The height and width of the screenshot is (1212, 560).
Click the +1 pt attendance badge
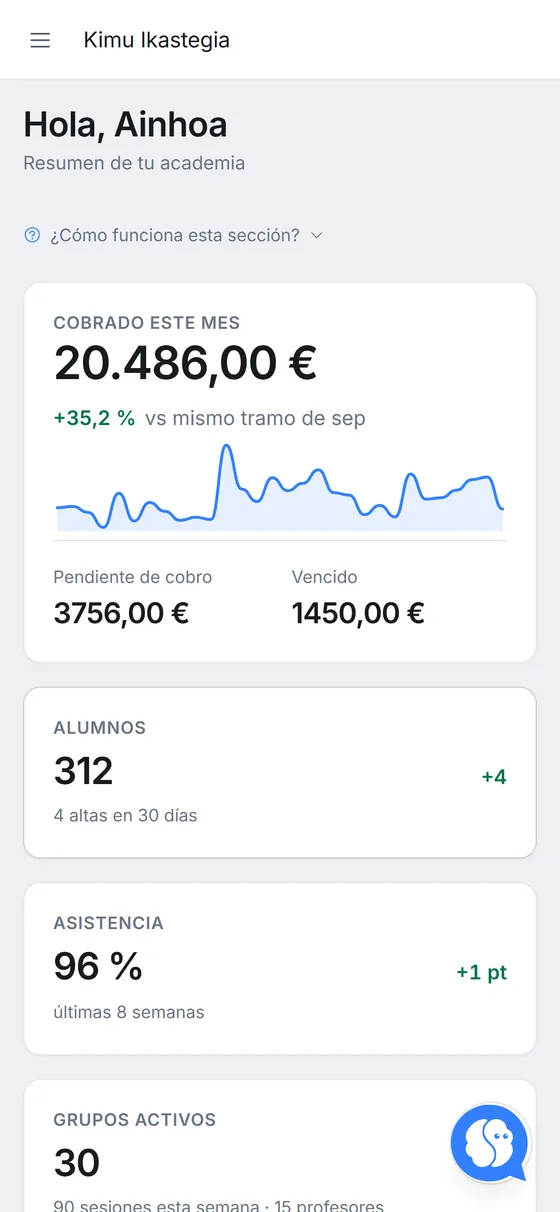(482, 973)
